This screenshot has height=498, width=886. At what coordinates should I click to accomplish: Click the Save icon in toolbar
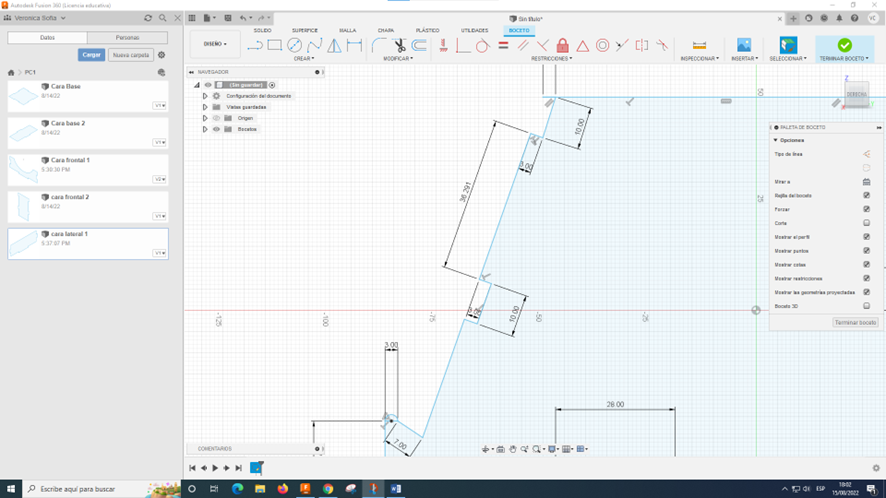(x=228, y=18)
